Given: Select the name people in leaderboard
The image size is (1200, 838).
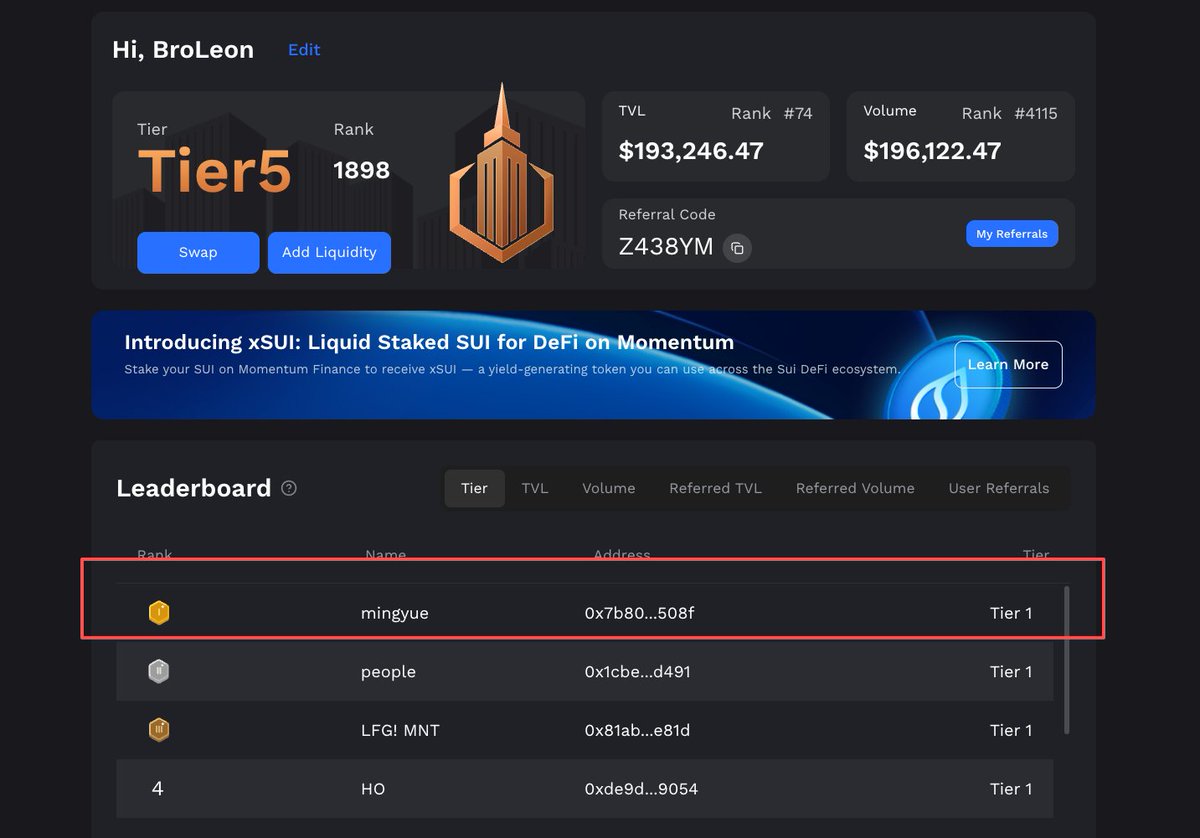Looking at the screenshot, I should coord(388,672).
